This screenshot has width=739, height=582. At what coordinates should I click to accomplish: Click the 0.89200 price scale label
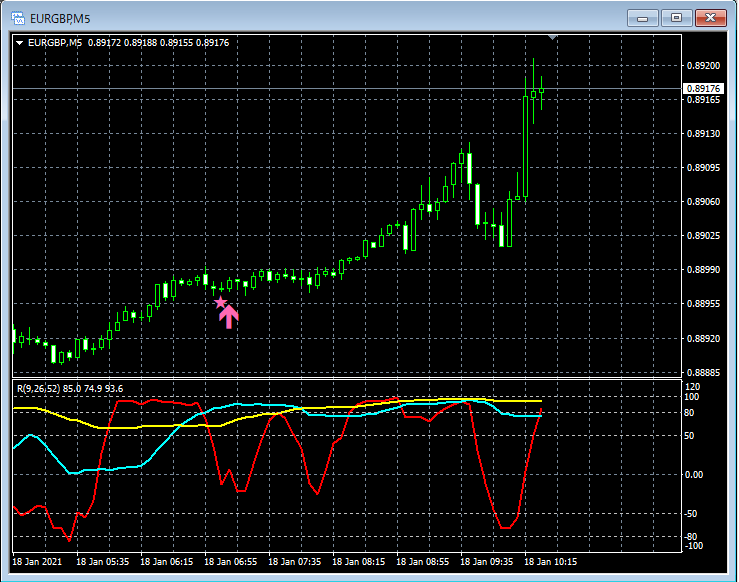pos(703,66)
